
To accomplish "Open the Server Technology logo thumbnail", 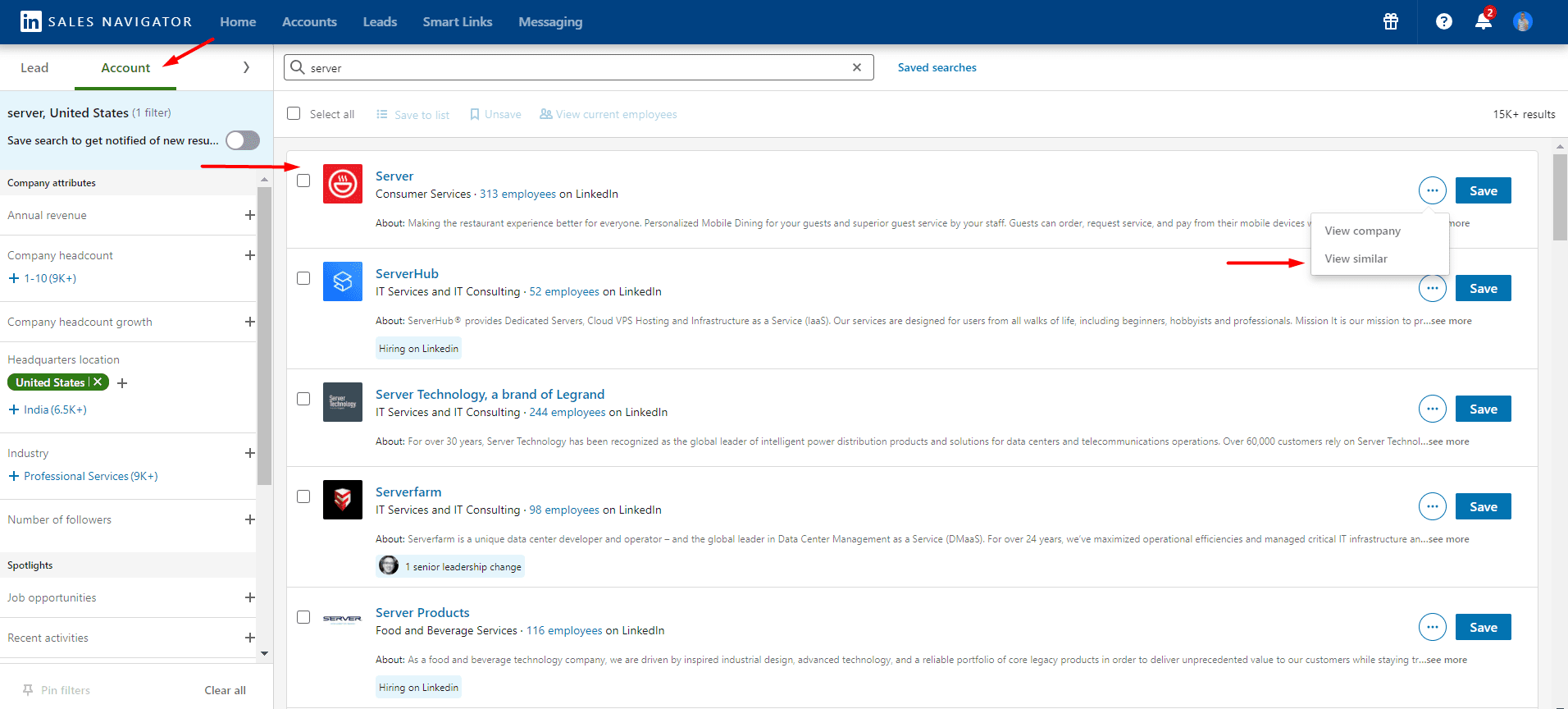I will (x=343, y=402).
